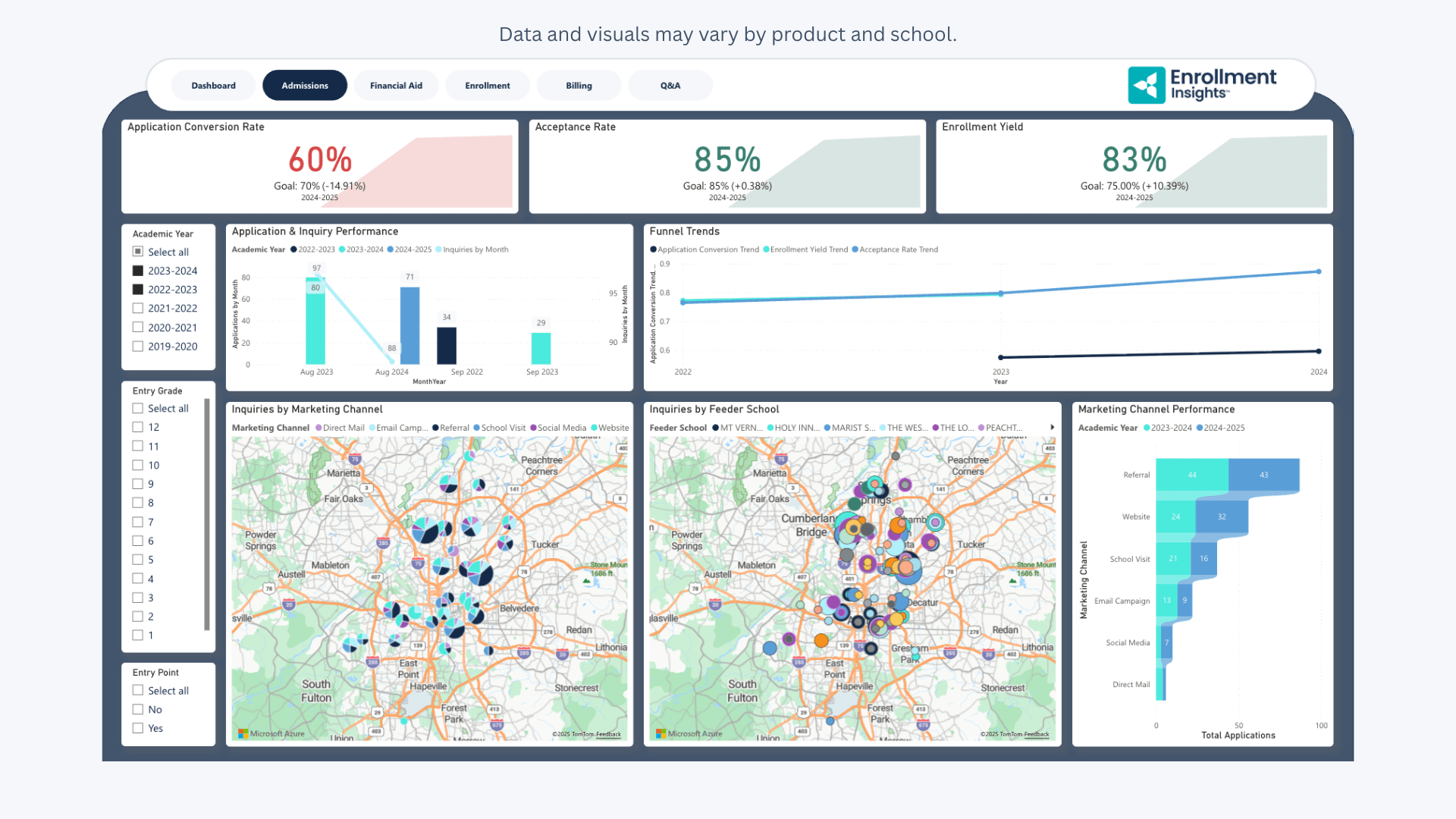The height and width of the screenshot is (819, 1456).
Task: Click the 2022-2023 legend dot in Application chart
Action: click(x=293, y=249)
